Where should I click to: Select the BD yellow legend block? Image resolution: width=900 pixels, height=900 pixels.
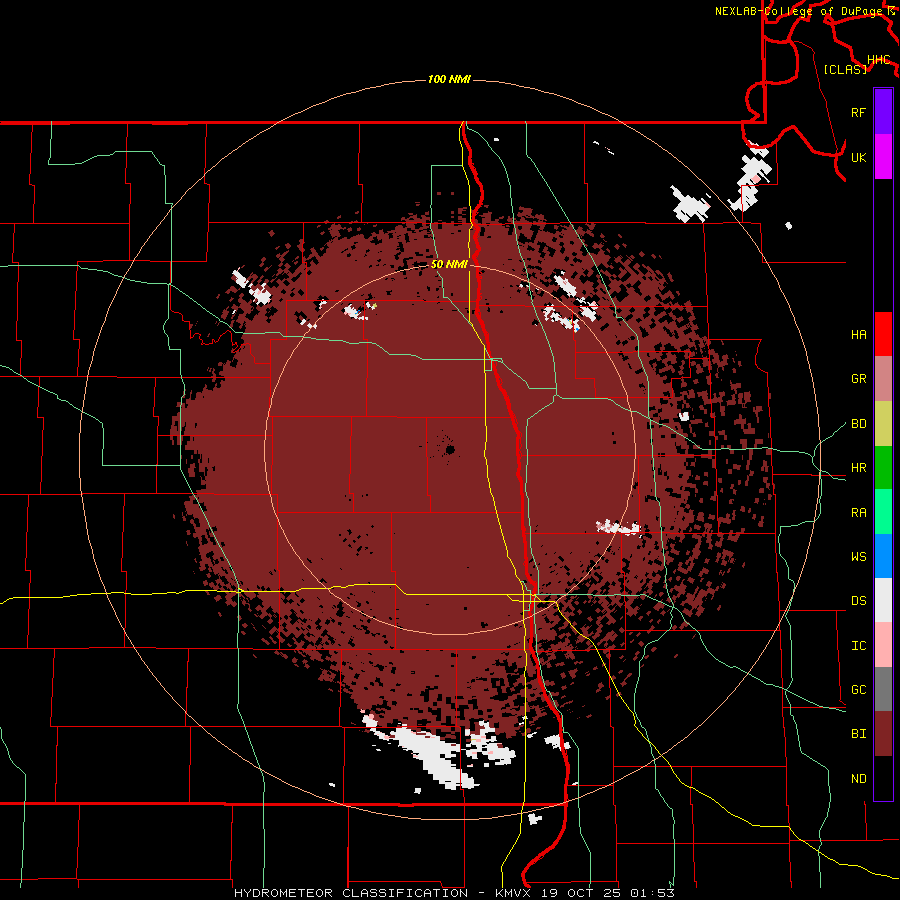click(883, 424)
